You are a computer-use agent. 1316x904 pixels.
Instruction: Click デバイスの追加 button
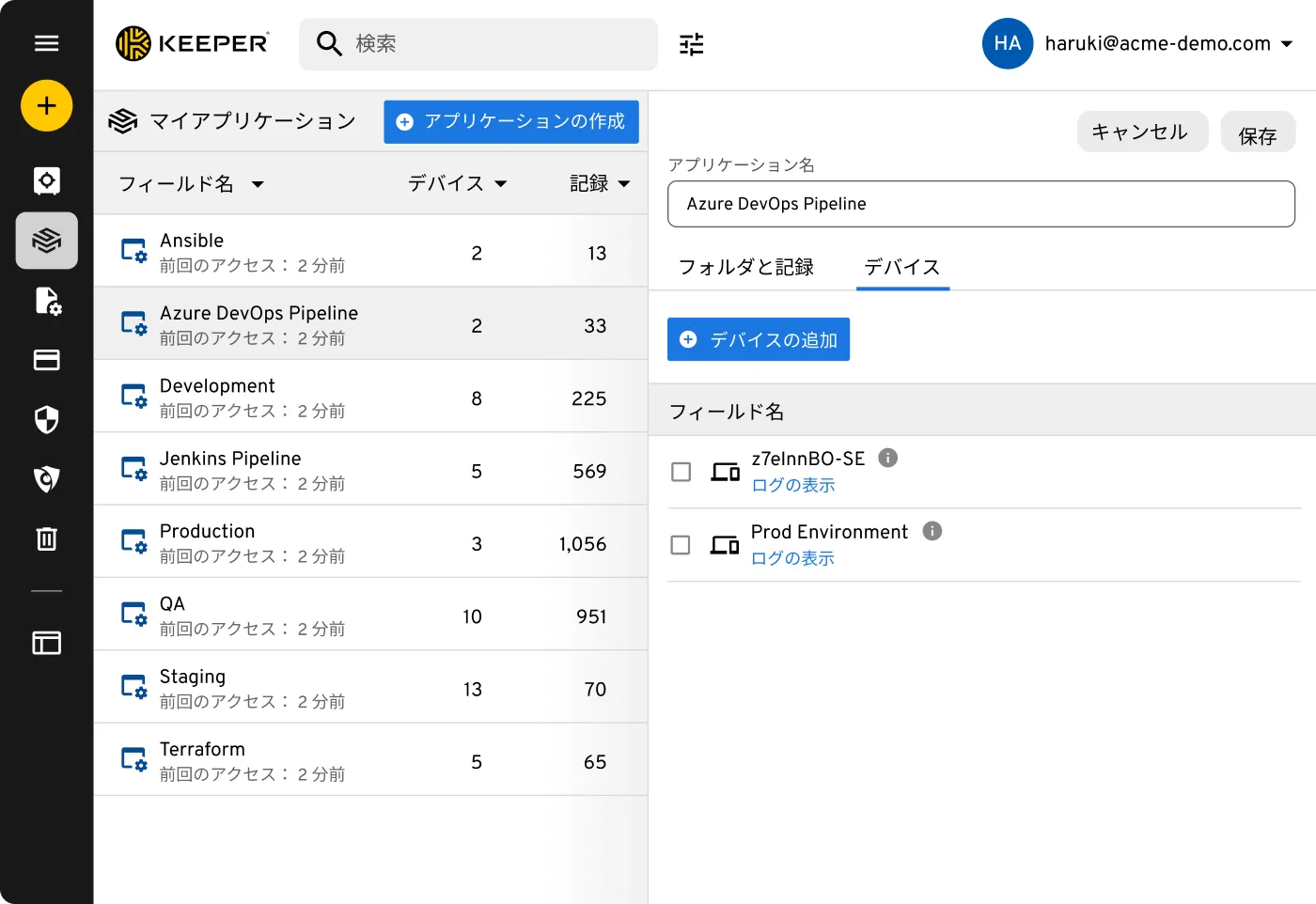click(759, 339)
